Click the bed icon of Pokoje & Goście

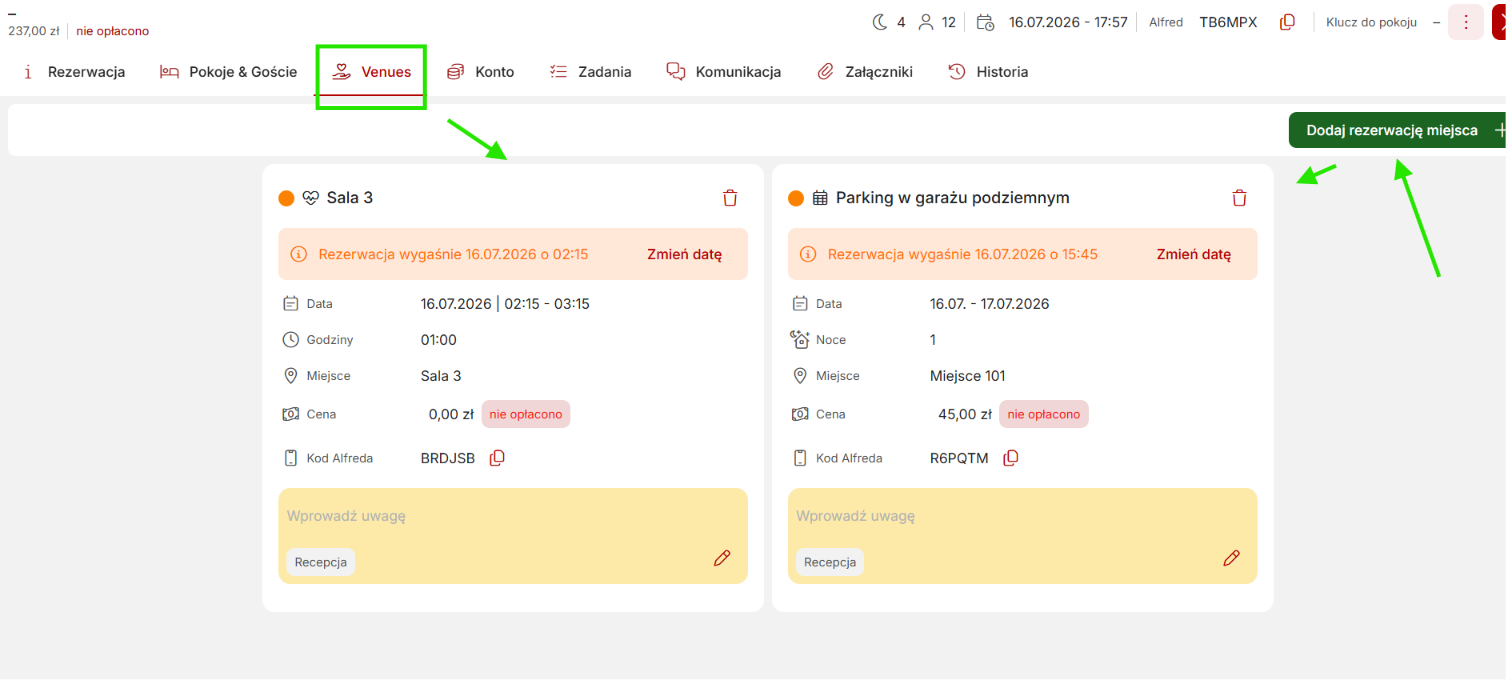tap(170, 72)
